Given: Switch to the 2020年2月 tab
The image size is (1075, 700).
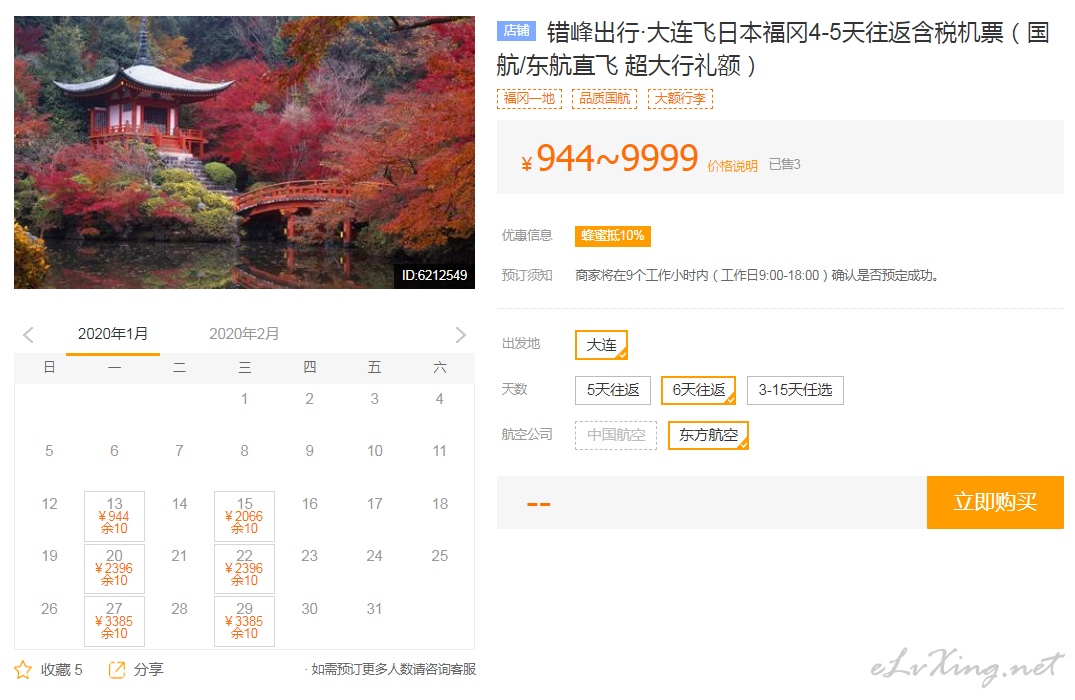Looking at the screenshot, I should click(x=243, y=334).
